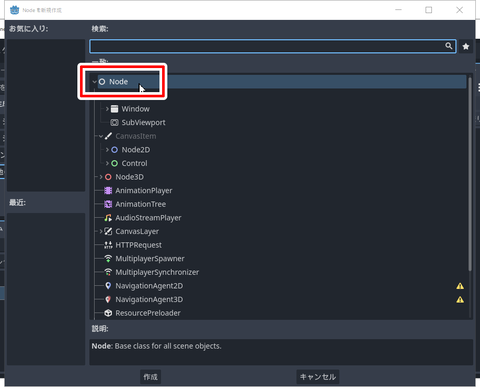This screenshot has height=391, width=480.
Task: Toggle the favorite star button
Action: tap(466, 46)
